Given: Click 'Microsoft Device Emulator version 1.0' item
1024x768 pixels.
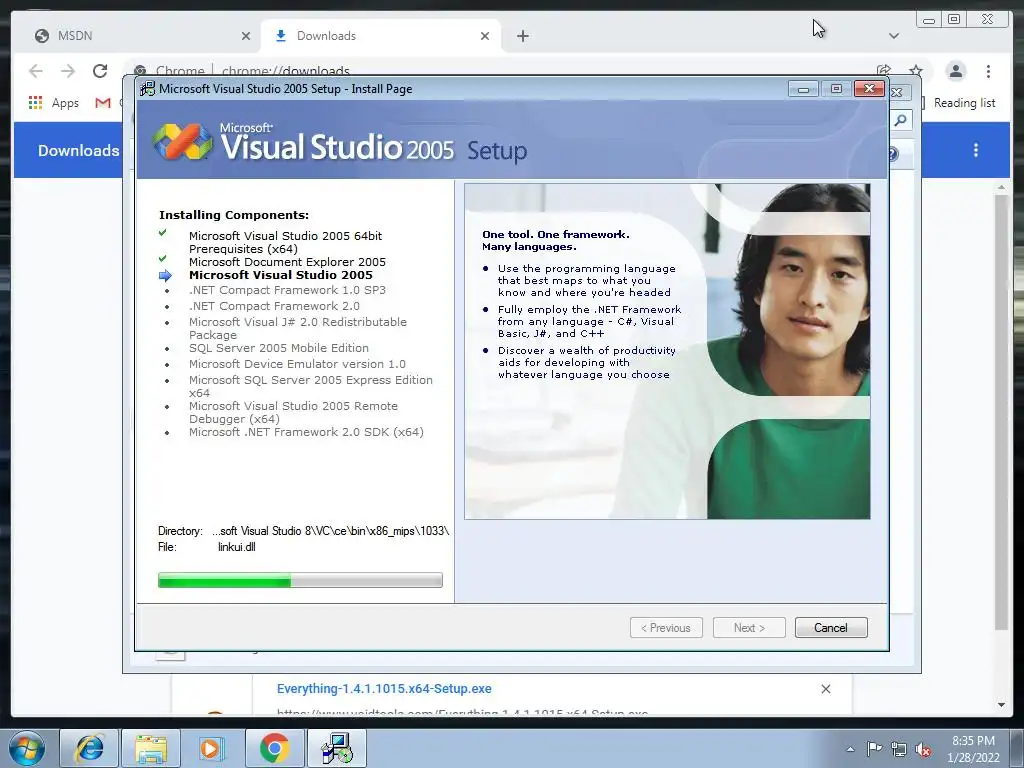Looking at the screenshot, I should (x=297, y=364).
